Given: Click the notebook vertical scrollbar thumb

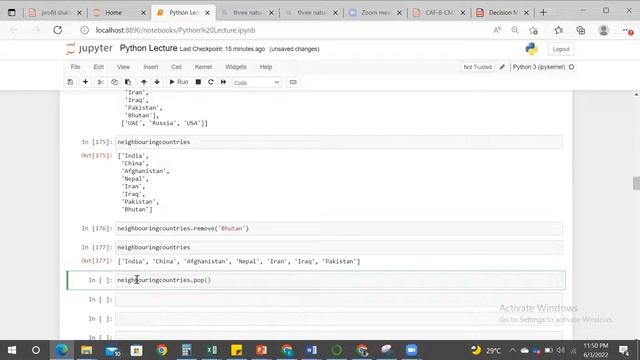Looking at the screenshot, I should click(636, 183).
